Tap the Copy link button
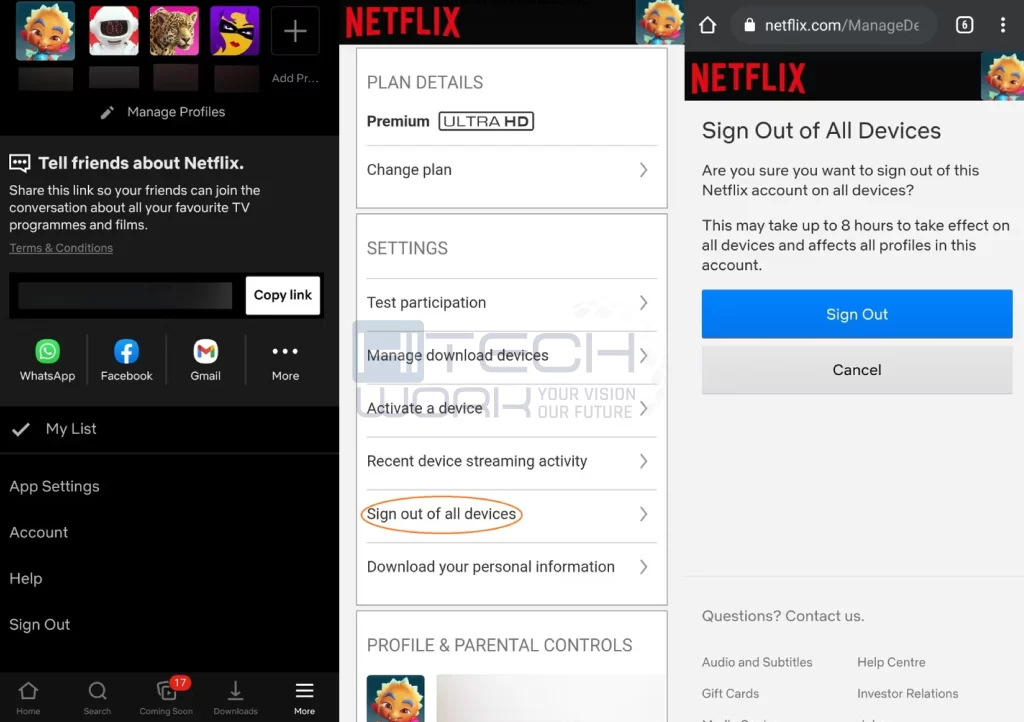This screenshot has height=722, width=1024. [x=283, y=295]
